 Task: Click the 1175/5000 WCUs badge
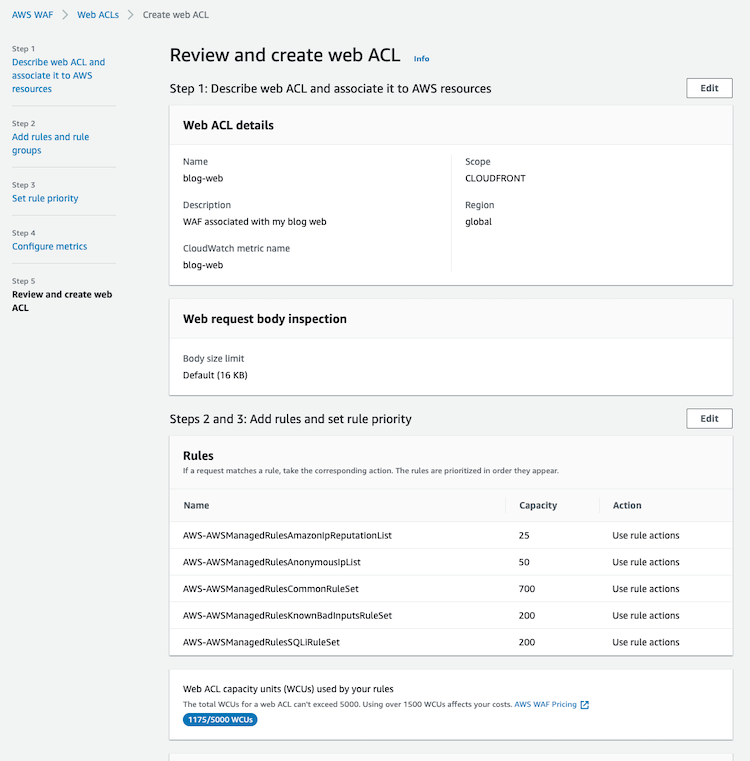[220, 720]
